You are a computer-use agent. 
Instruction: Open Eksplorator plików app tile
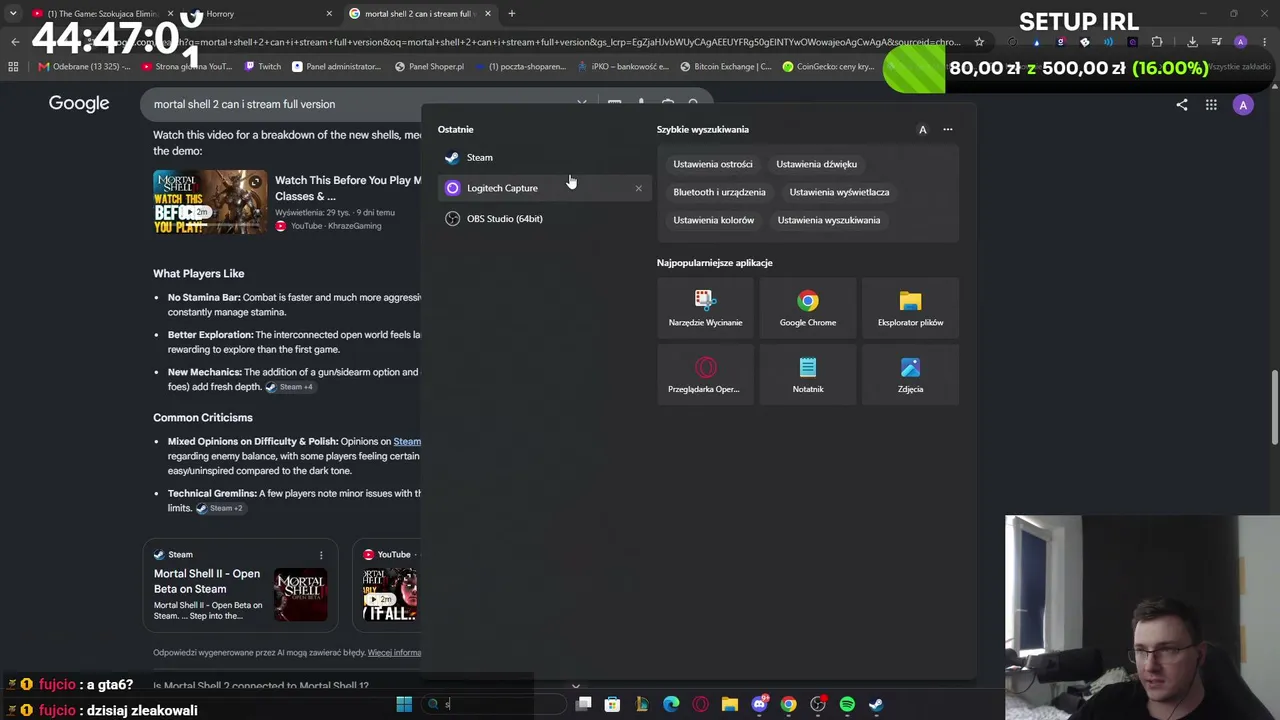point(910,307)
